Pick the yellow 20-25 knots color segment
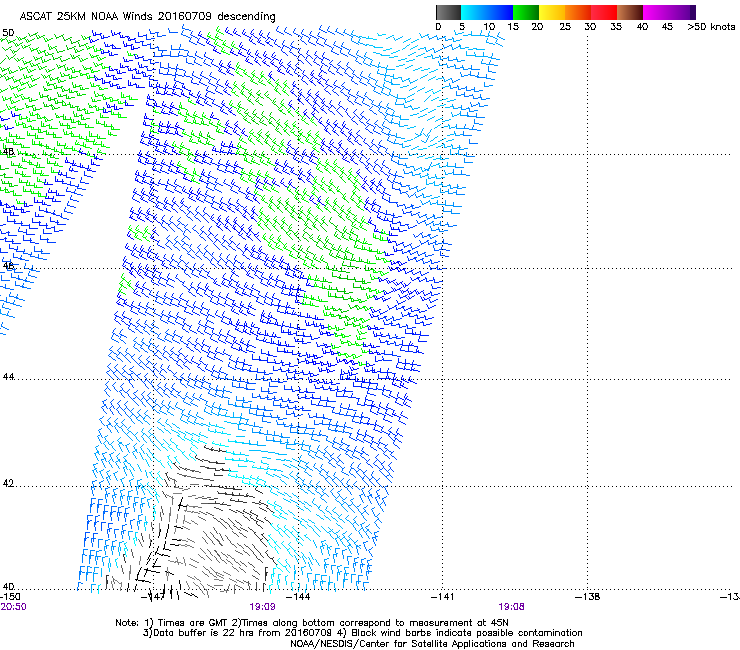This screenshot has width=740, height=650. point(552,12)
